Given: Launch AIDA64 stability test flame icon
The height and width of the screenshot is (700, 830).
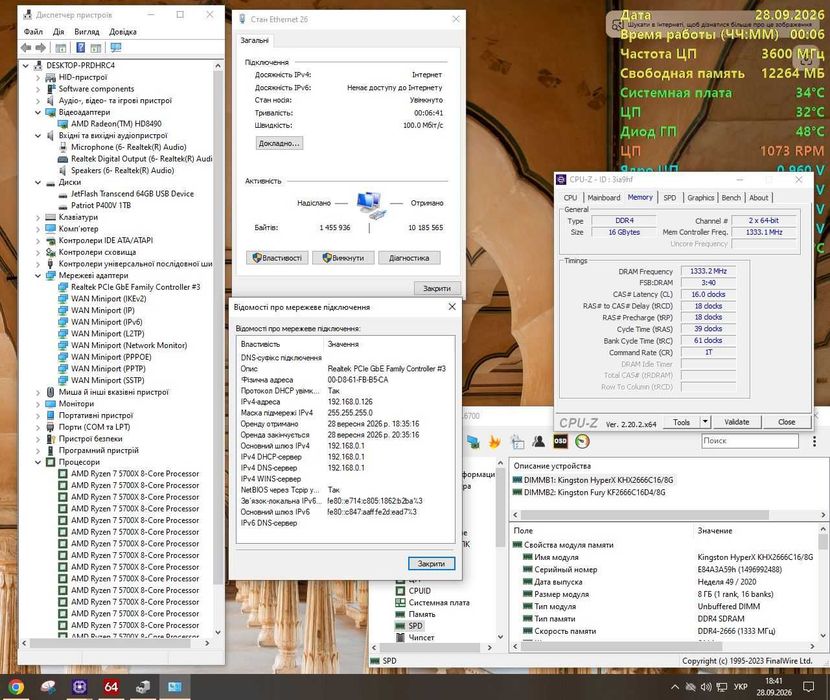Looking at the screenshot, I should coord(494,441).
